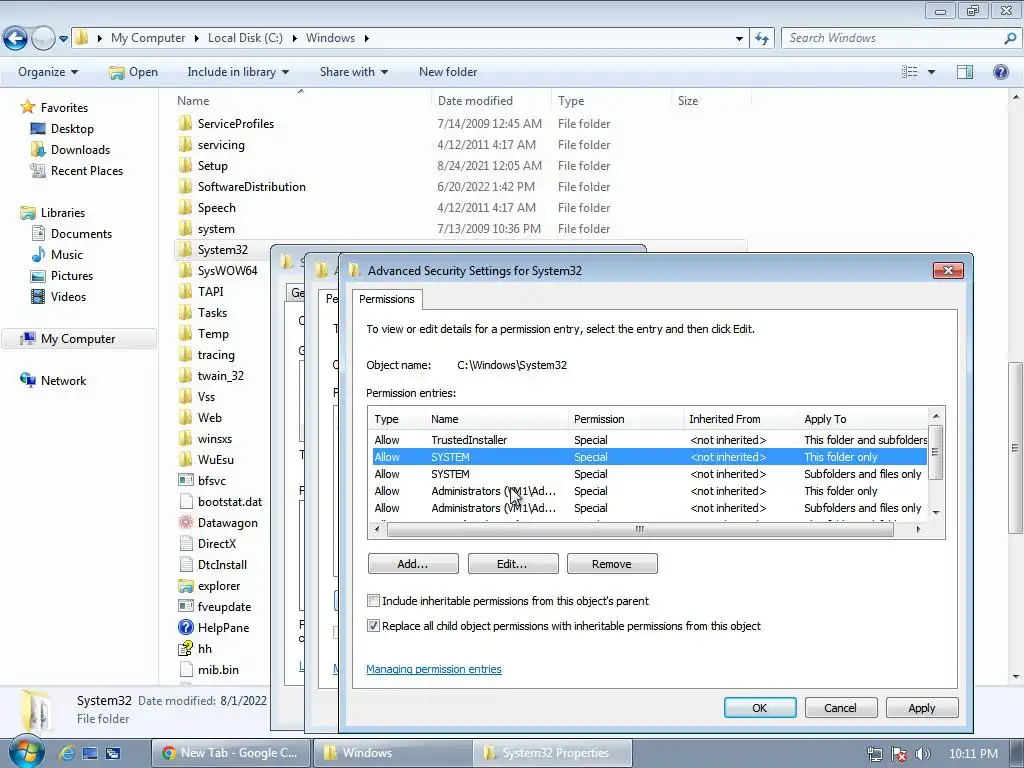Viewport: 1024px width, 768px height.
Task: Switch to the Windows Explorer taskbar item
Action: point(392,753)
